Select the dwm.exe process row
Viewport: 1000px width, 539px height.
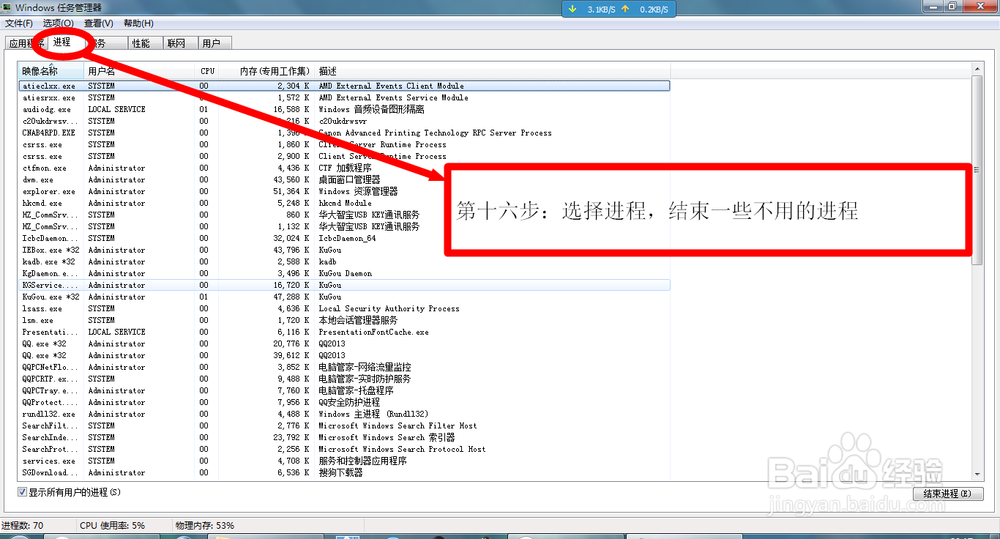(x=344, y=180)
